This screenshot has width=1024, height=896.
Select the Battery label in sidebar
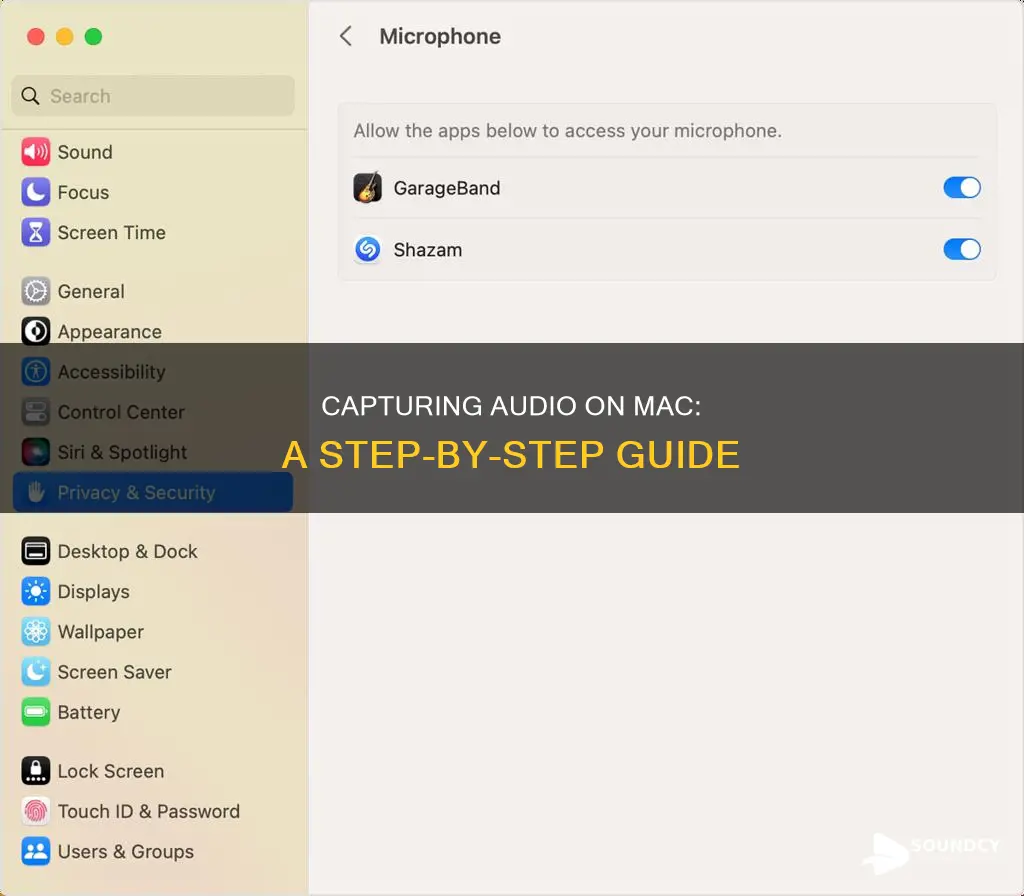(89, 712)
